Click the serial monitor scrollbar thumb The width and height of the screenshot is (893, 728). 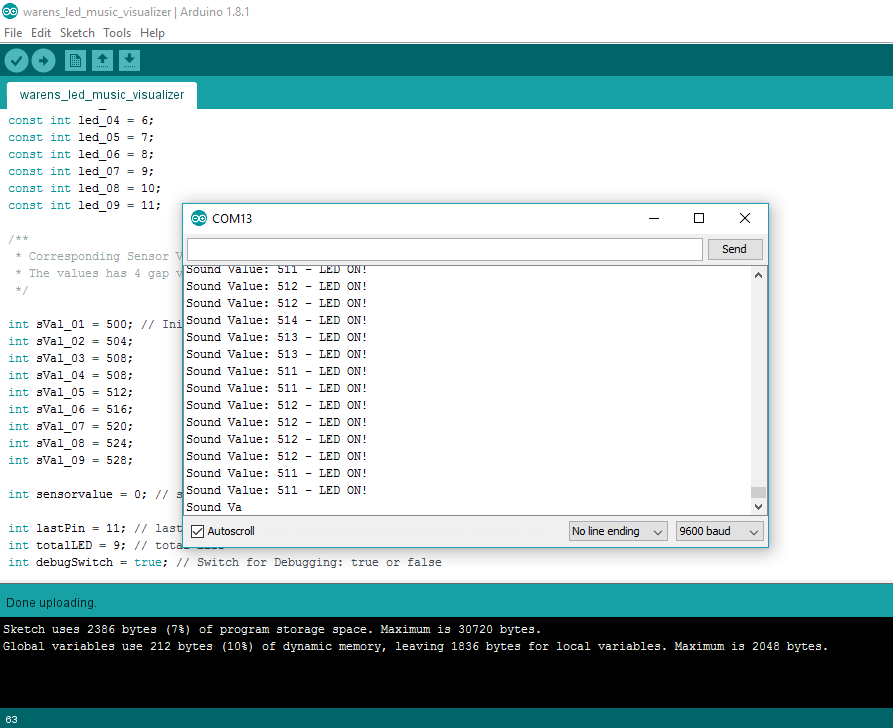(x=758, y=492)
